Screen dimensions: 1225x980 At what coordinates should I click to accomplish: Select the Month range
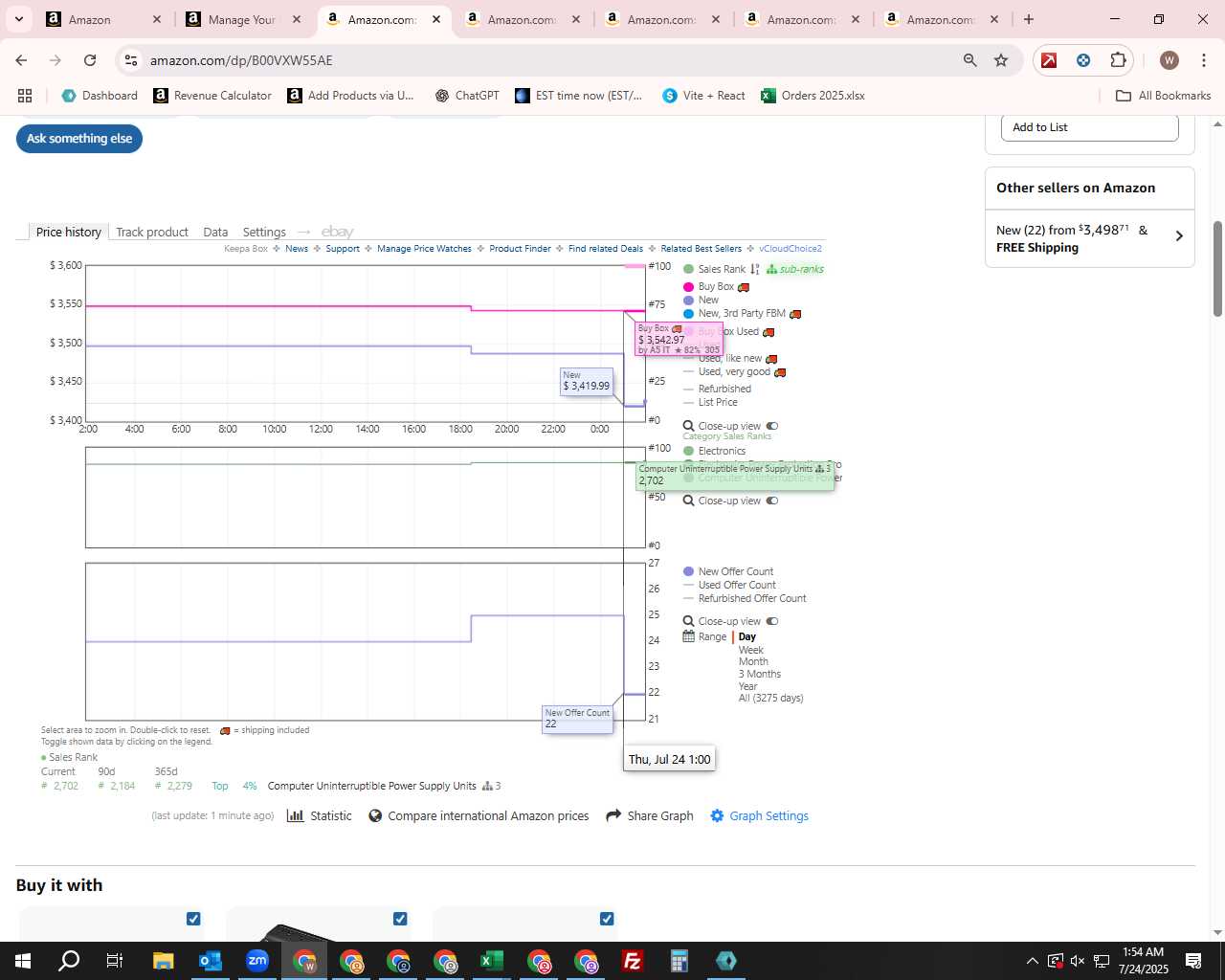[x=753, y=661]
